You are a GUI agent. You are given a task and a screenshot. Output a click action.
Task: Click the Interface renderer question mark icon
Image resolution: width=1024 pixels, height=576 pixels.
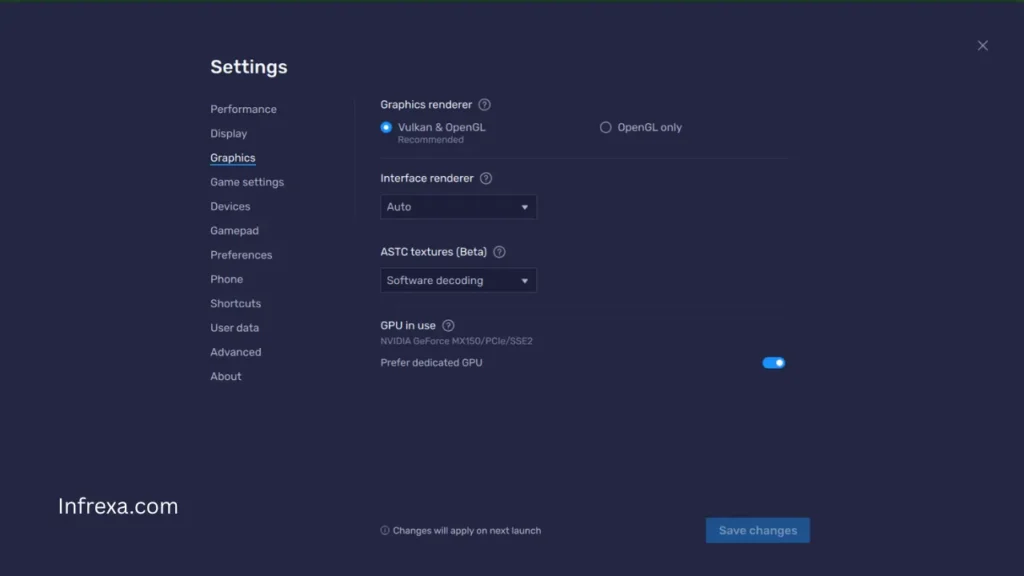pyautogui.click(x=486, y=178)
